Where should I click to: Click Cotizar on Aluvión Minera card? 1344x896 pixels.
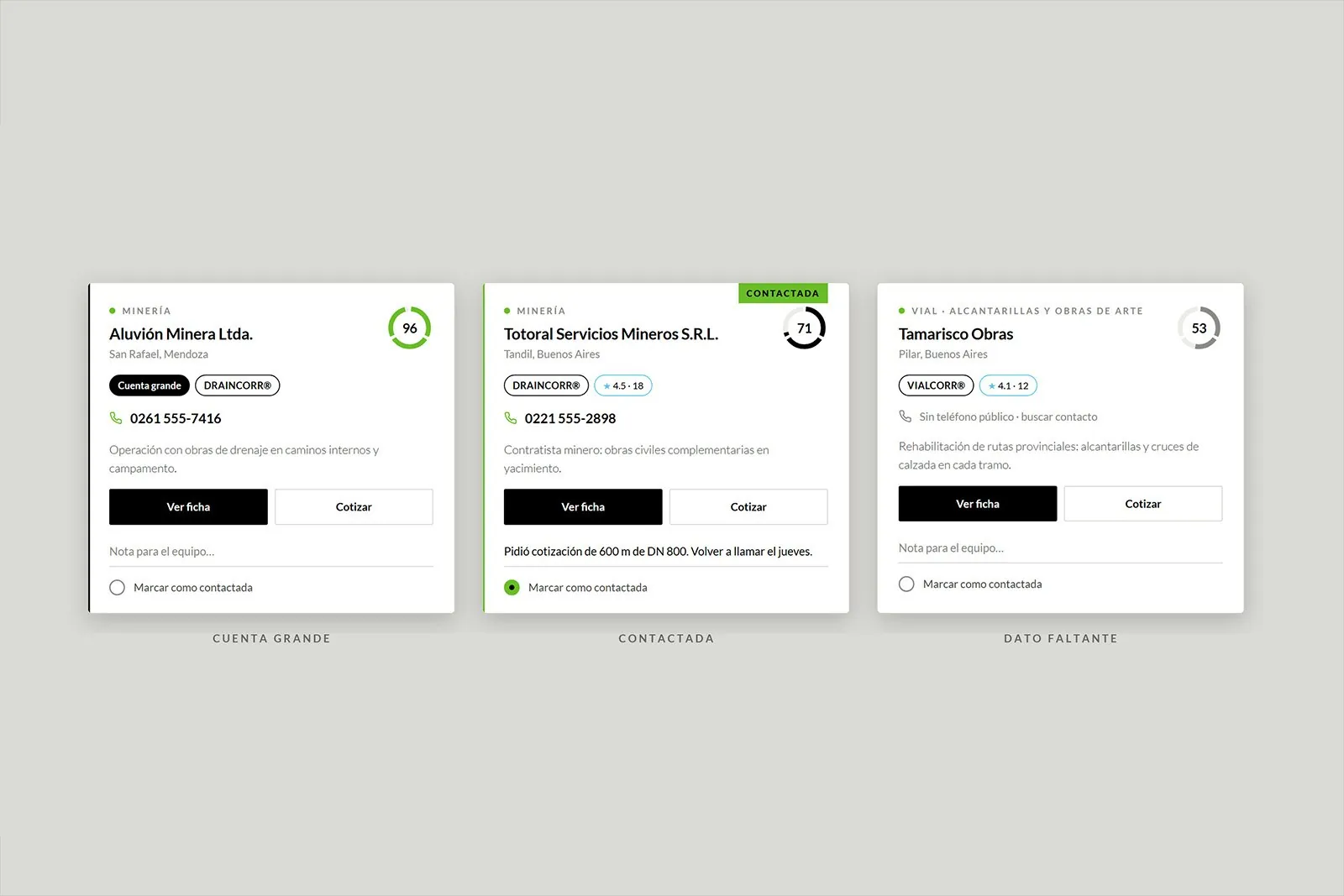[354, 507]
